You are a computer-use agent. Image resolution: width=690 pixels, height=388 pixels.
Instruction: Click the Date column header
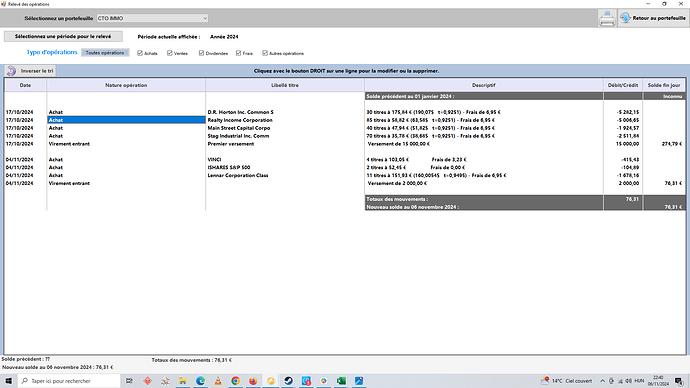[26, 85]
